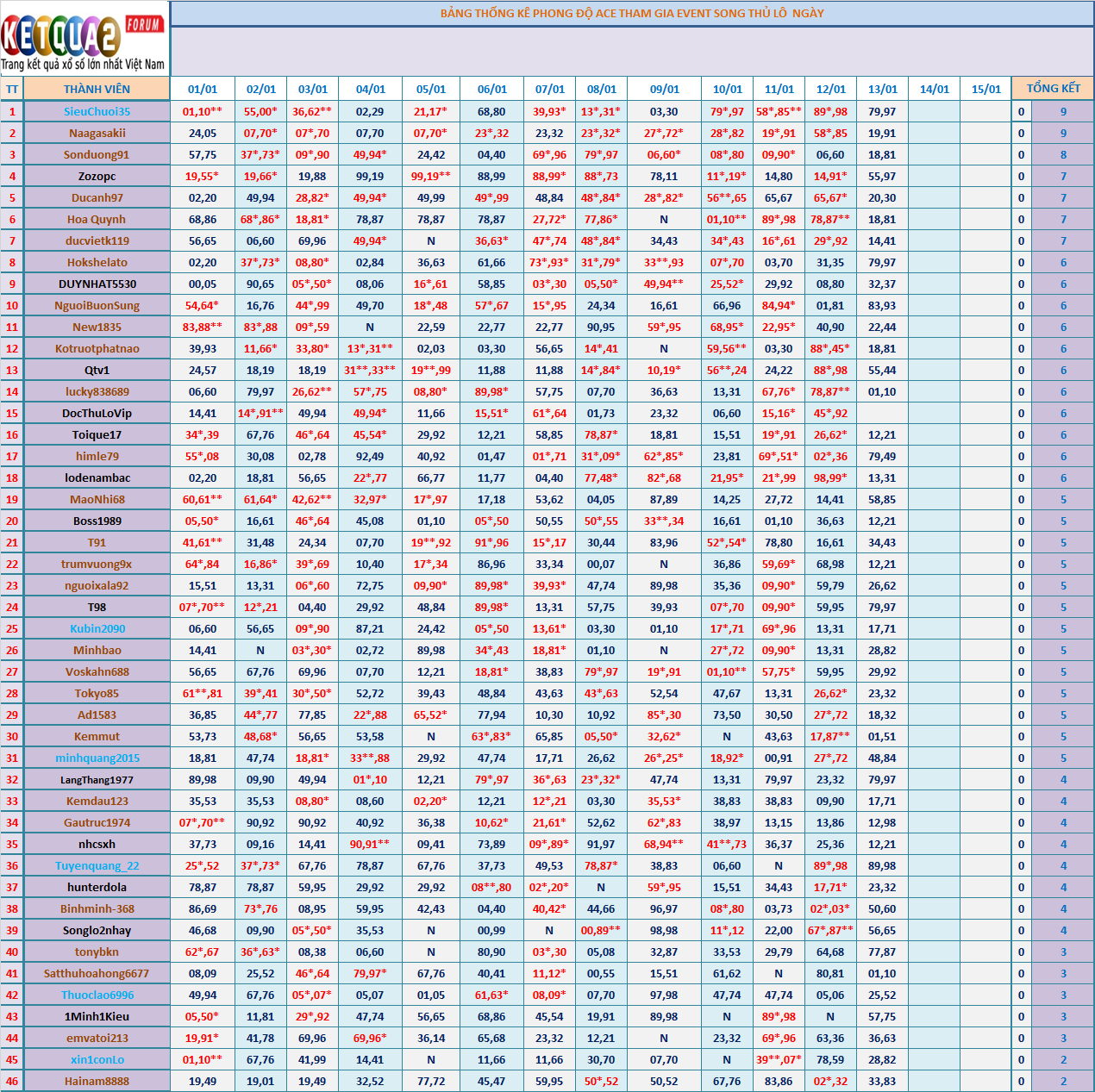Click the THÀNH VIÊN column header

[x=97, y=89]
